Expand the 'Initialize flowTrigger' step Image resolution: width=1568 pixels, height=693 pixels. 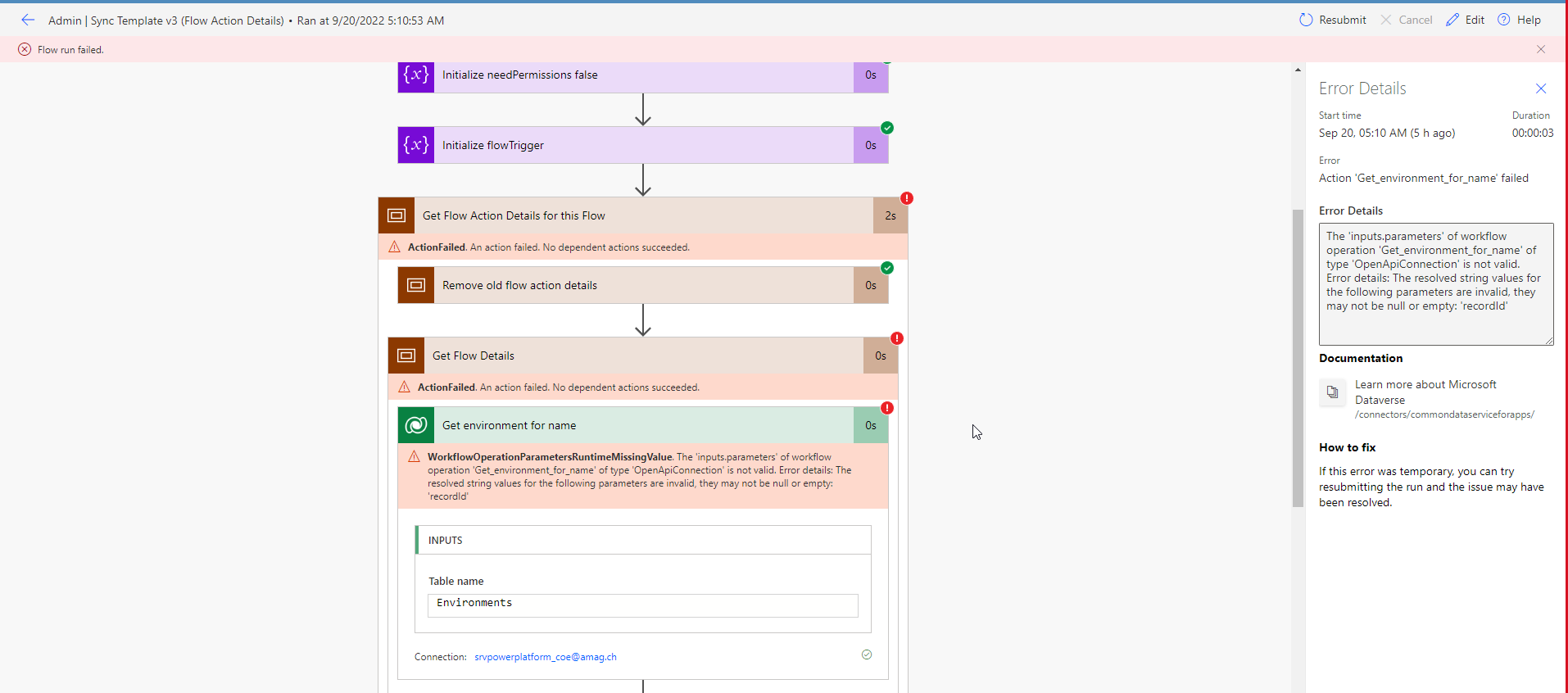pos(643,145)
